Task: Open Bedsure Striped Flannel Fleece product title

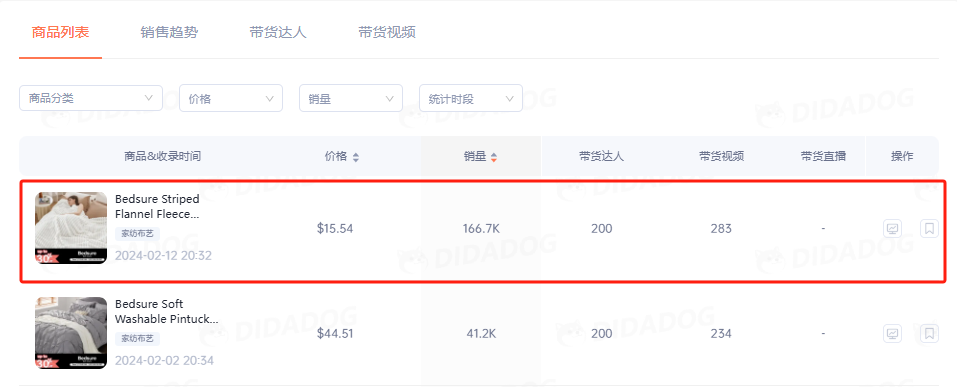Action: click(x=157, y=207)
